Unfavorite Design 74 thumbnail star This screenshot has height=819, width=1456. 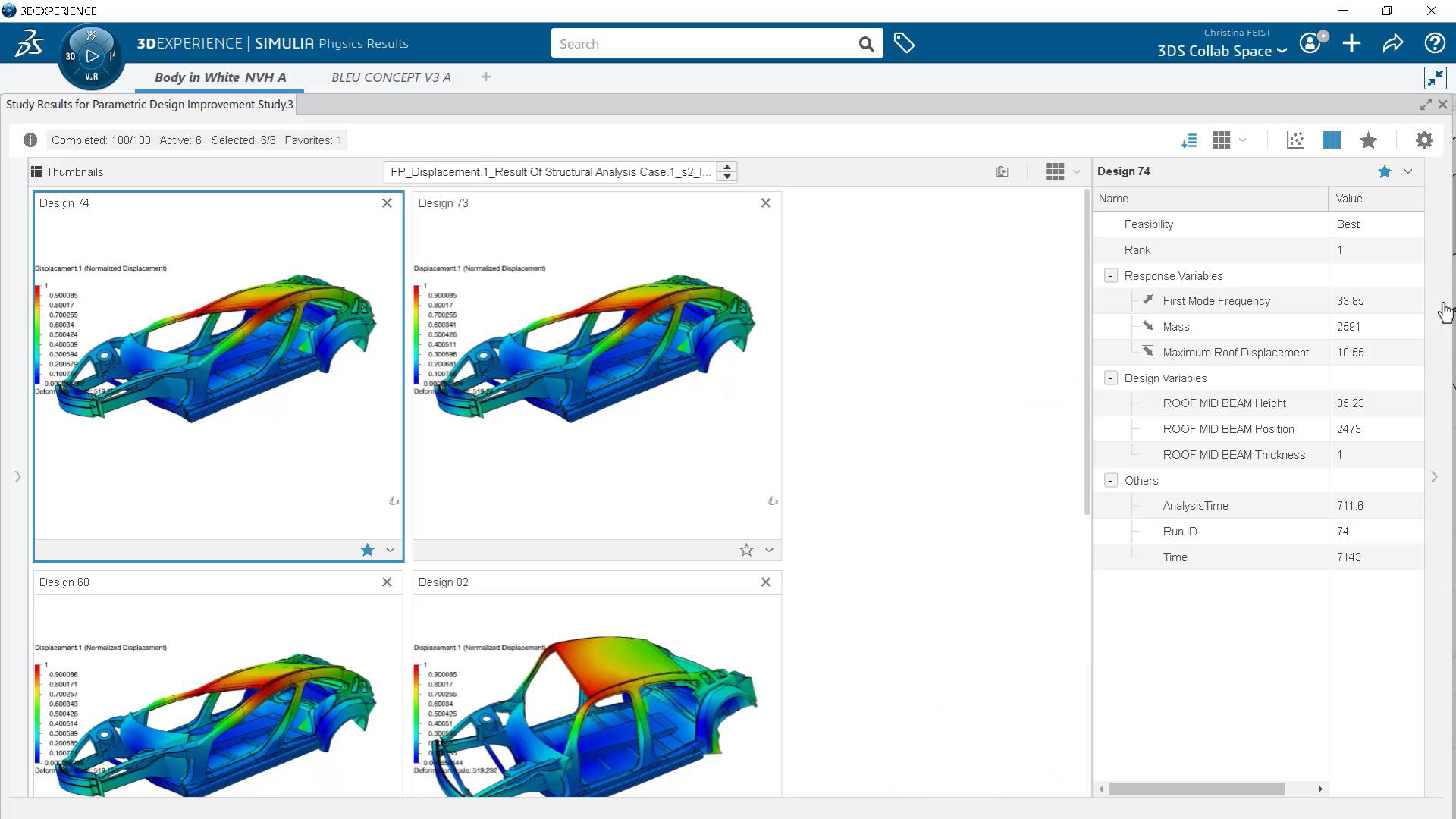368,551
